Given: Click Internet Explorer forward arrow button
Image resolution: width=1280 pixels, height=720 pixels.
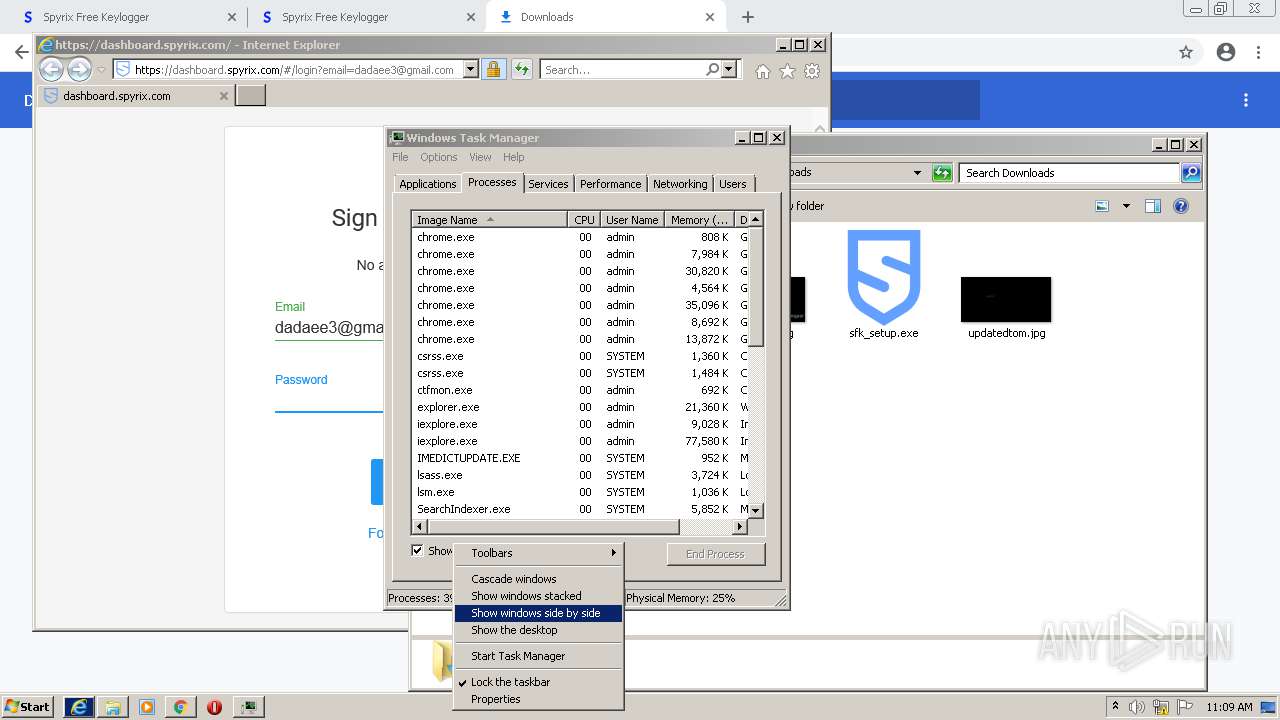Looking at the screenshot, I should point(79,69).
